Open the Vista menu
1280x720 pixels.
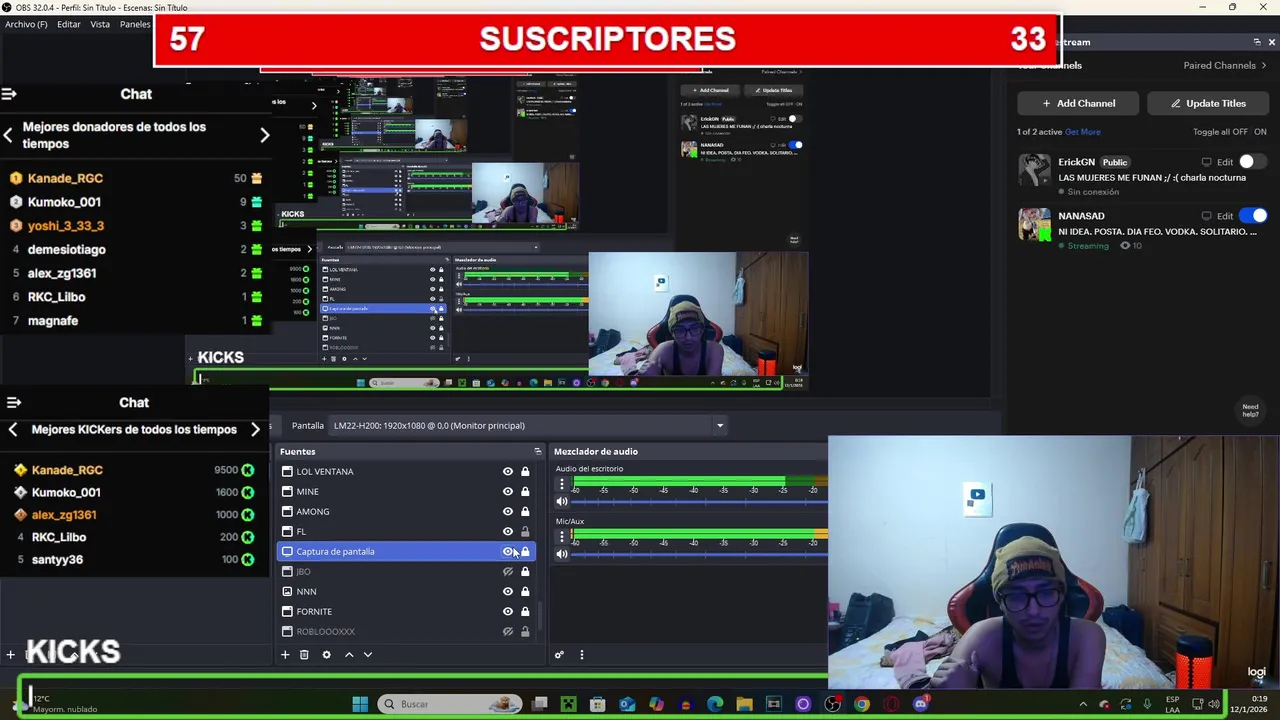click(x=100, y=24)
